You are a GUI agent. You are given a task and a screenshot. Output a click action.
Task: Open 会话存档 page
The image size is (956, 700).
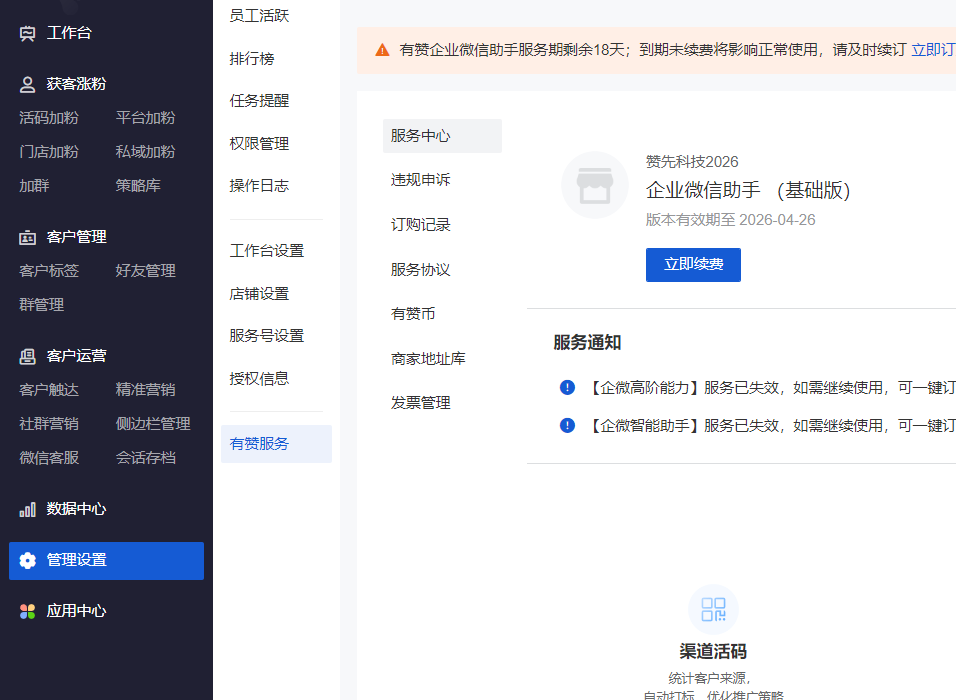pyautogui.click(x=146, y=458)
